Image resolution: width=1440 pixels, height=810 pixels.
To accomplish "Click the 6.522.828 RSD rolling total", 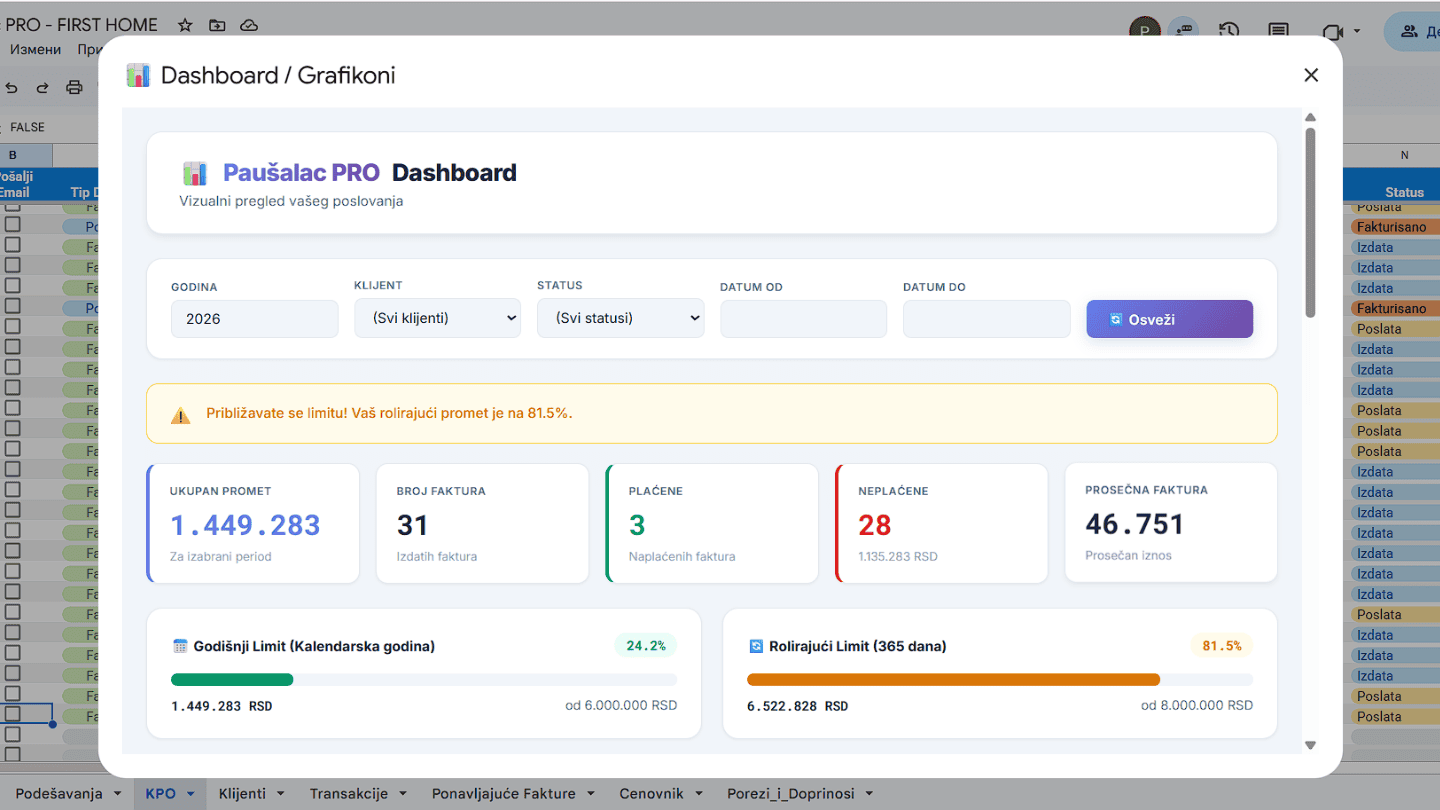I will [x=797, y=706].
